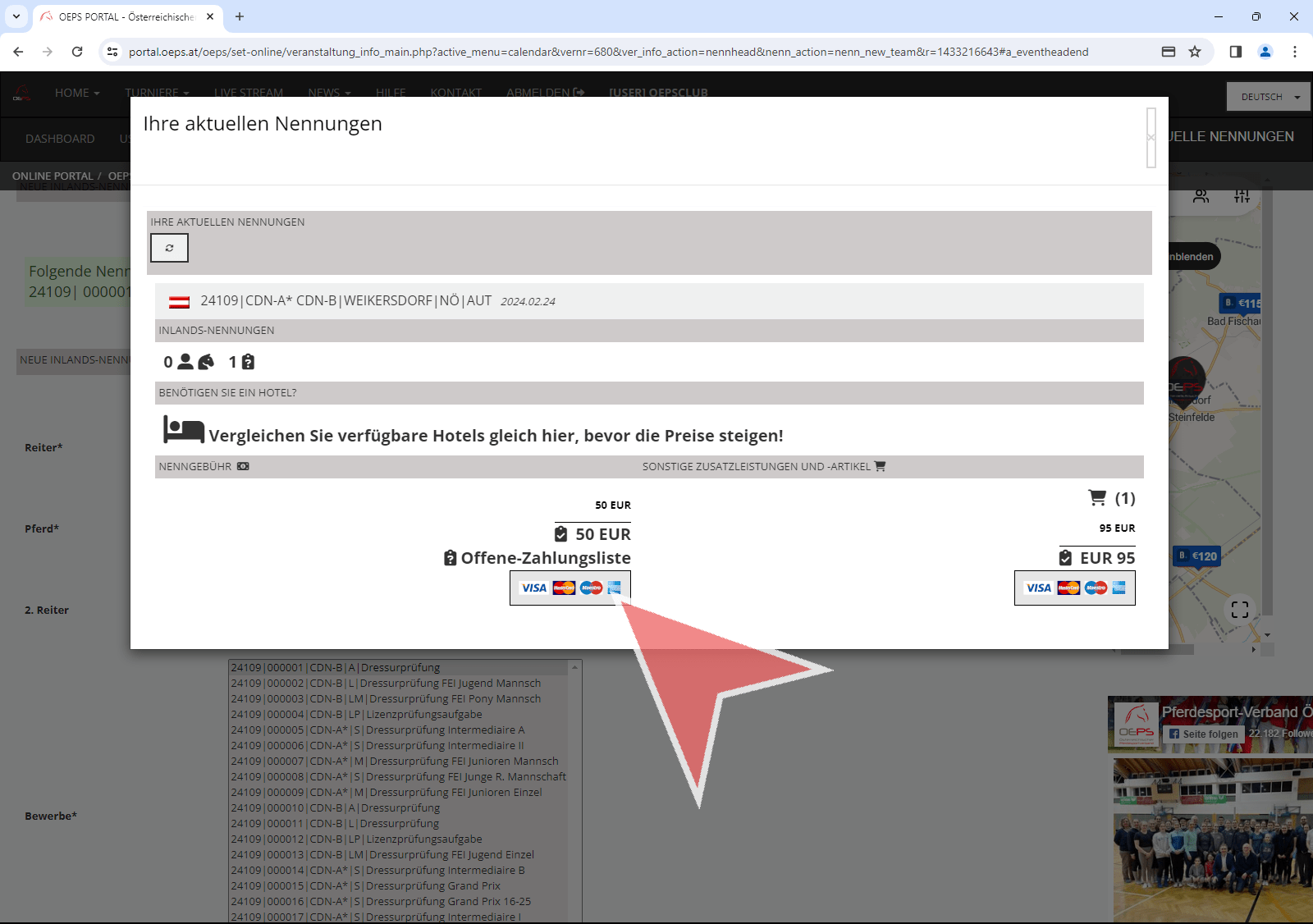The width and height of the screenshot is (1313, 924).
Task: Open the tab search dropdown arrow in Chrome
Action: [16, 16]
